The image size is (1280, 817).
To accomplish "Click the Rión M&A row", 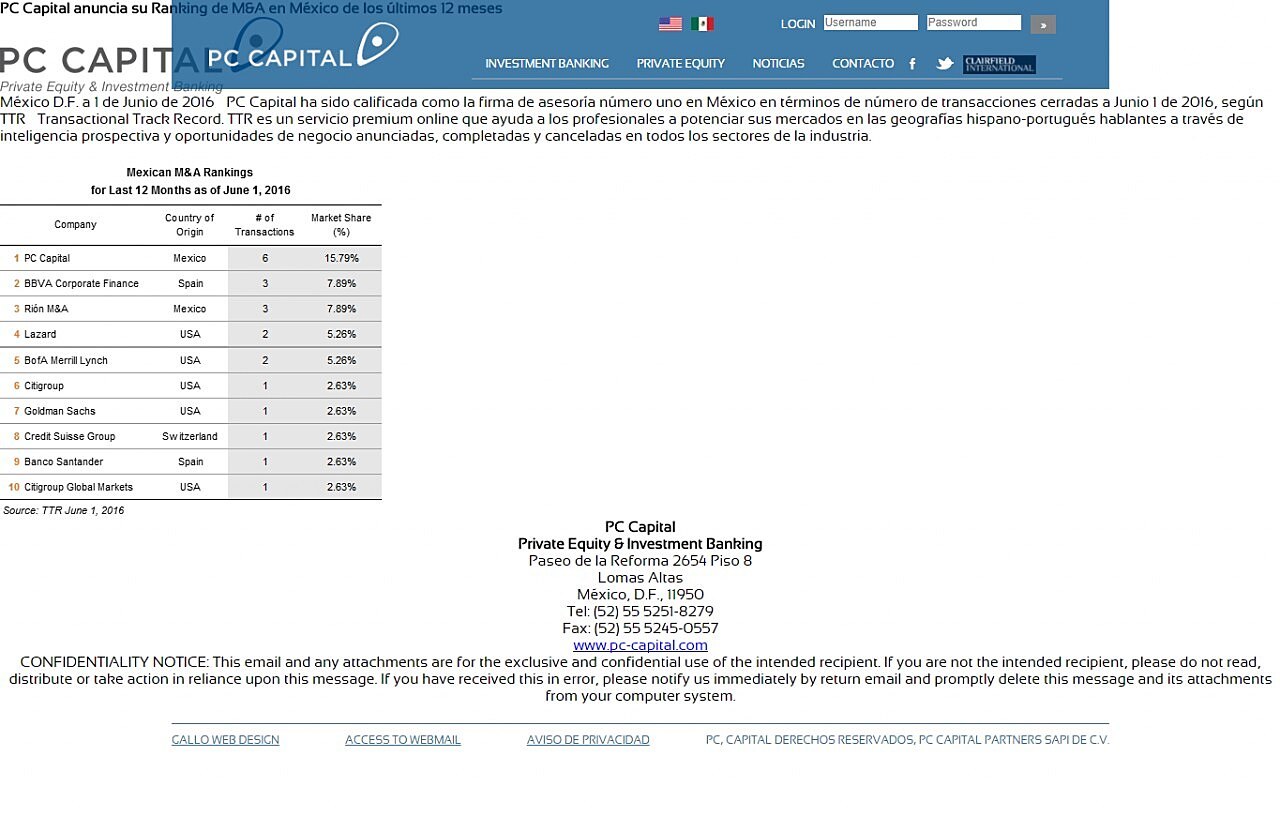I will point(191,309).
